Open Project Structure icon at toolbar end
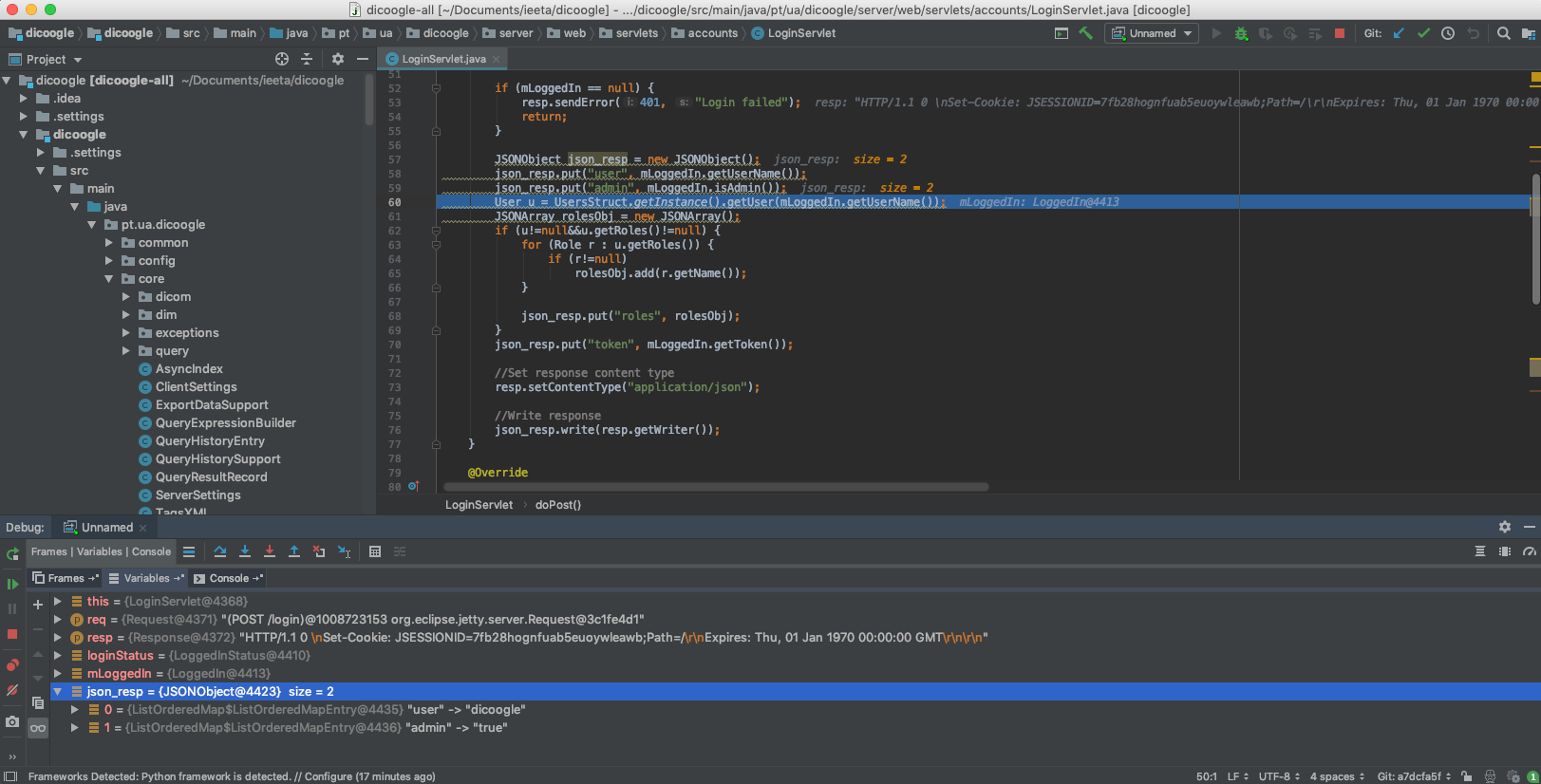Screen dimensions: 1541x784 [x=1529, y=33]
